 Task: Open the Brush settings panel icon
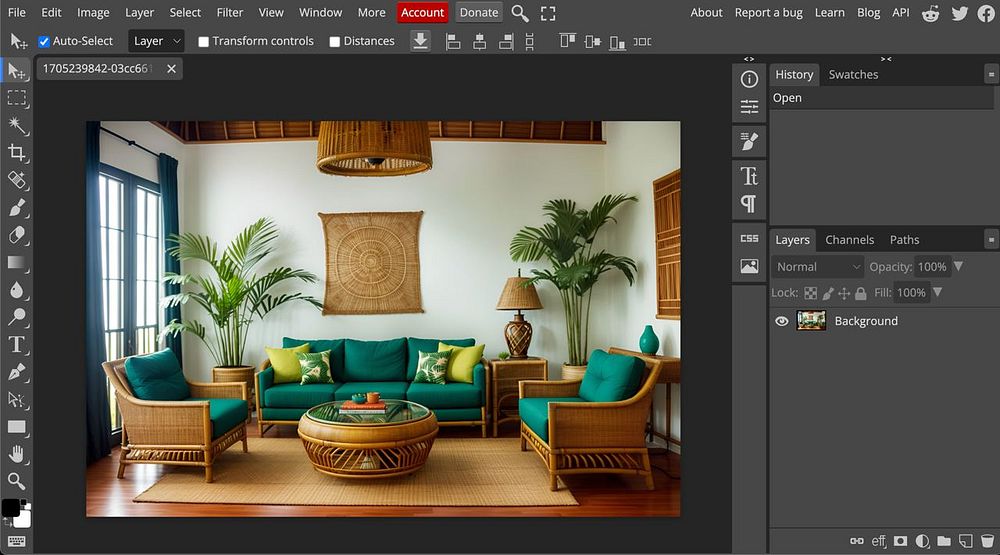pyautogui.click(x=749, y=141)
